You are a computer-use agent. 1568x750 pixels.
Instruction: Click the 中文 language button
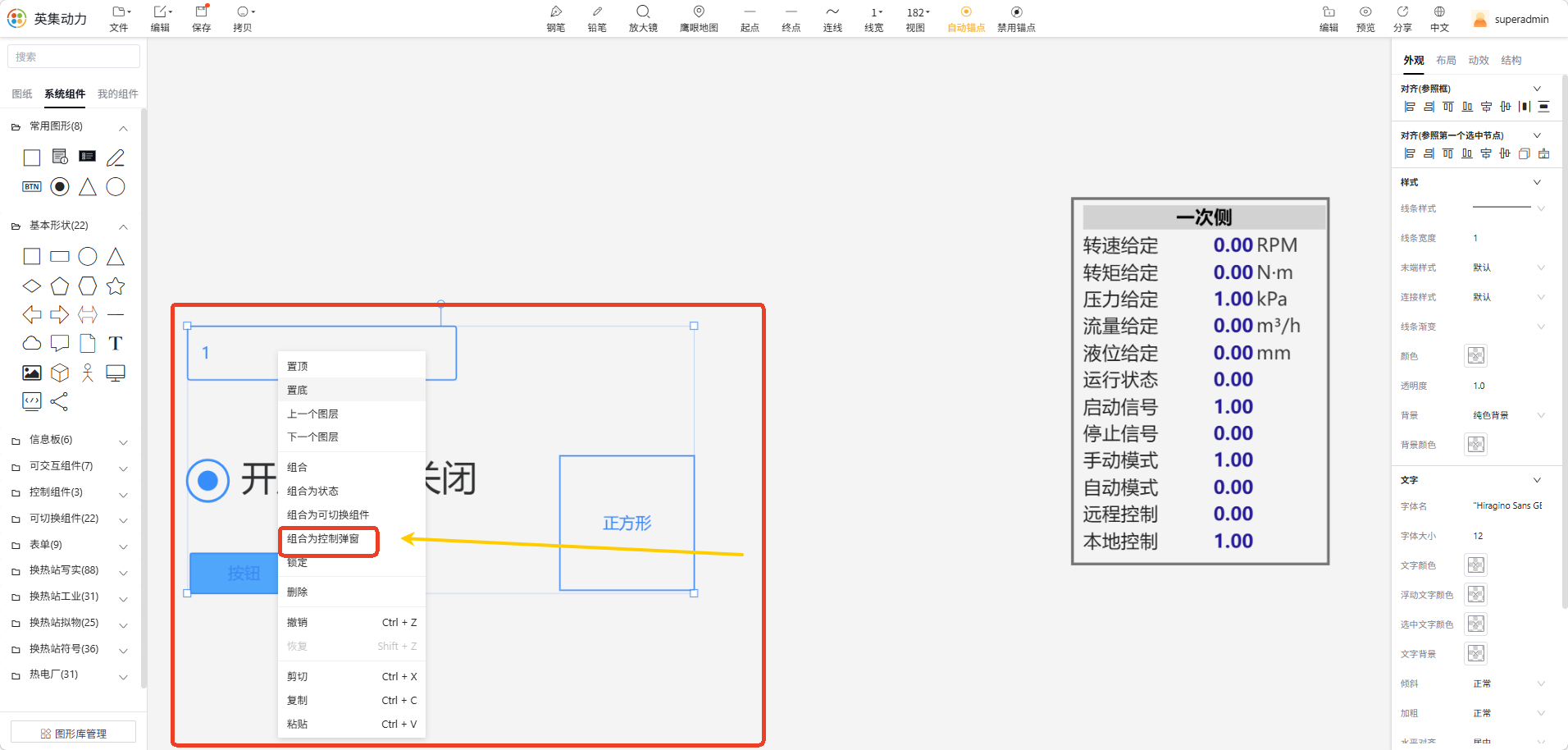[x=1439, y=18]
